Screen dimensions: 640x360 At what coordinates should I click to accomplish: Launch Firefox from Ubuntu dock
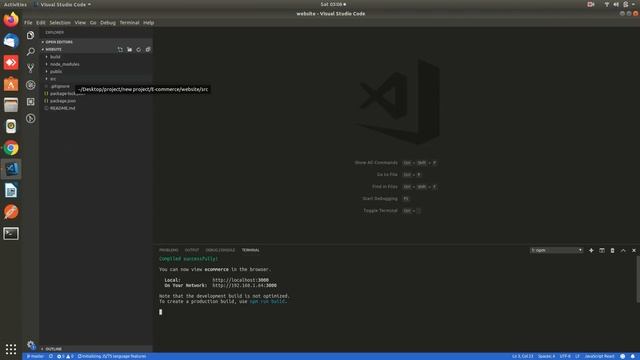click(x=11, y=20)
